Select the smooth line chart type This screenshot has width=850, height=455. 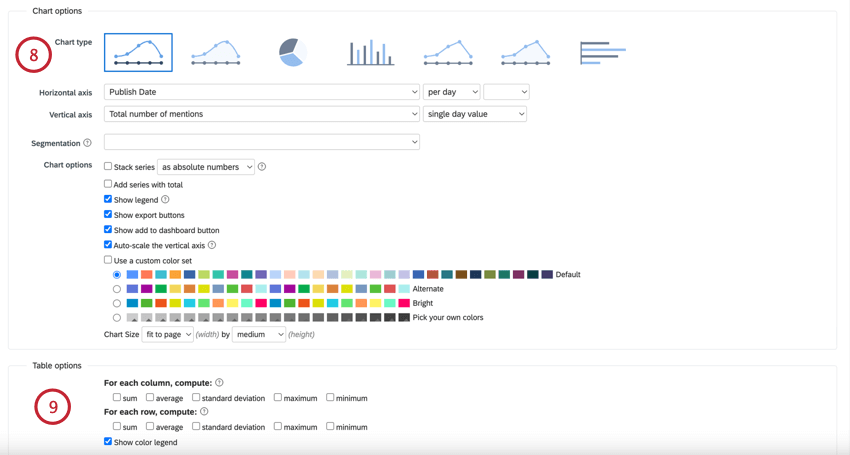tap(138, 53)
